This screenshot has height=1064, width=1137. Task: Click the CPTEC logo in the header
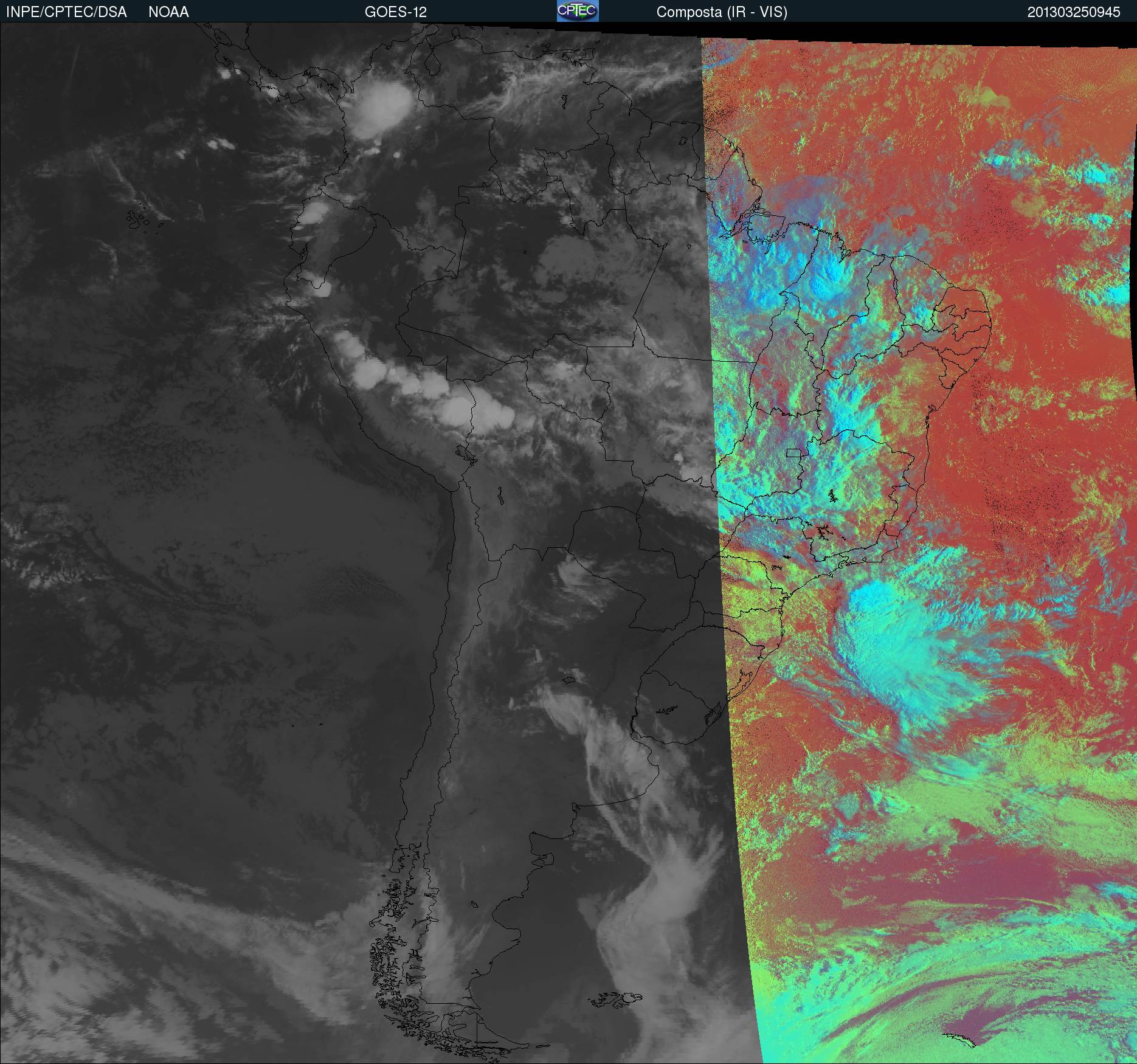[578, 11]
